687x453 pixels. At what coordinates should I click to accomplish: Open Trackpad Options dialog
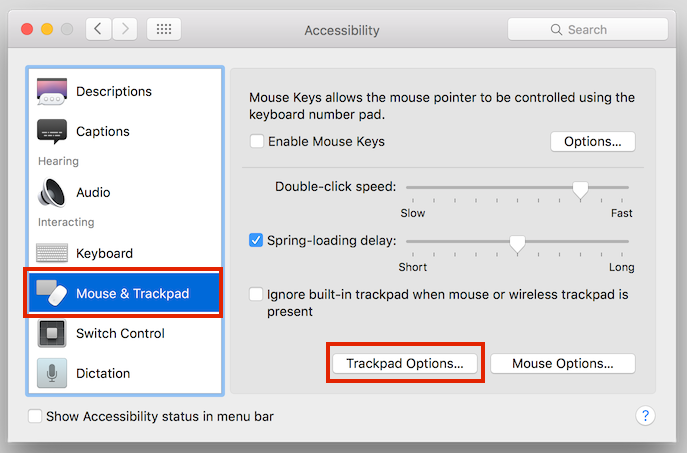point(405,364)
